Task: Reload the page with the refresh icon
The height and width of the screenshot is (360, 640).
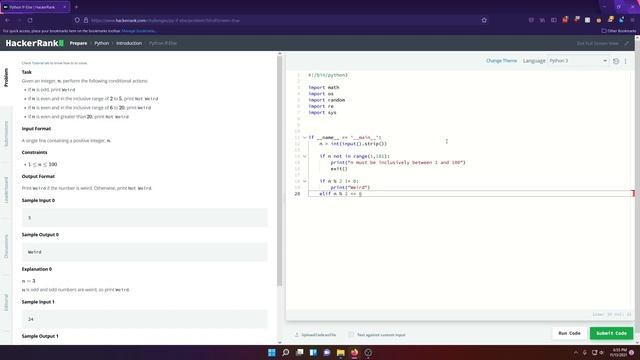Action: point(30,20)
